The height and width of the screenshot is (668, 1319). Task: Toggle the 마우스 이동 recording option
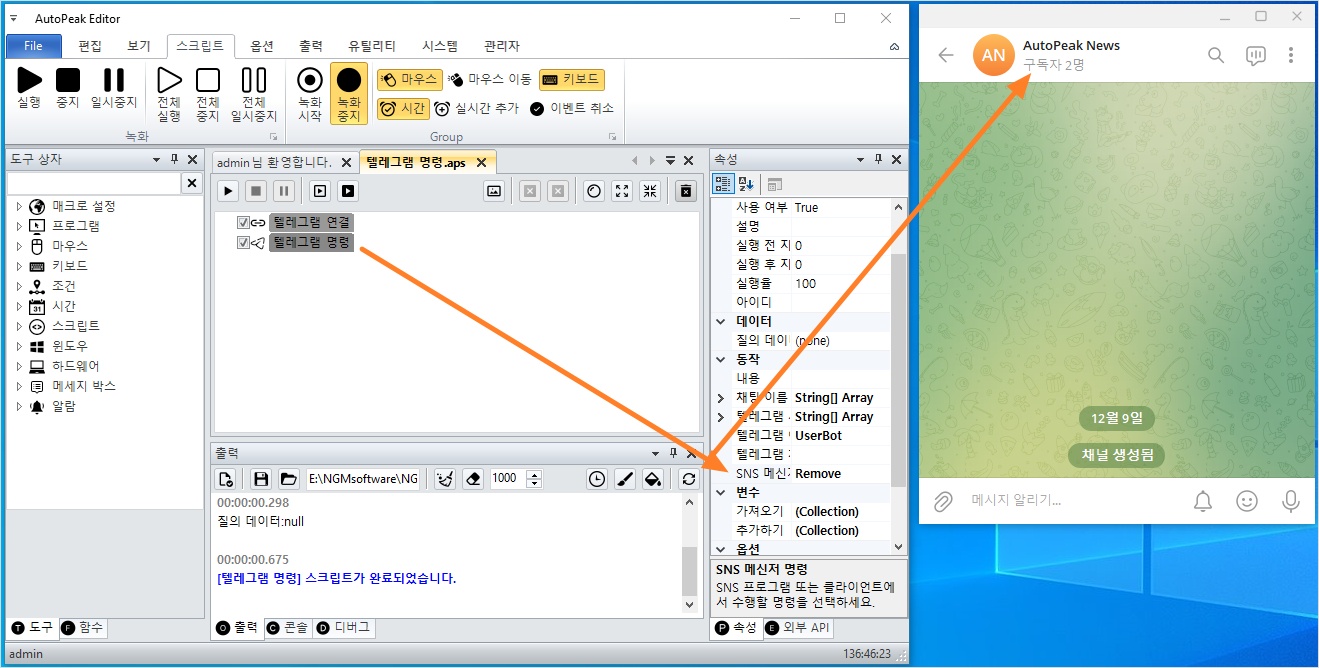tap(490, 79)
